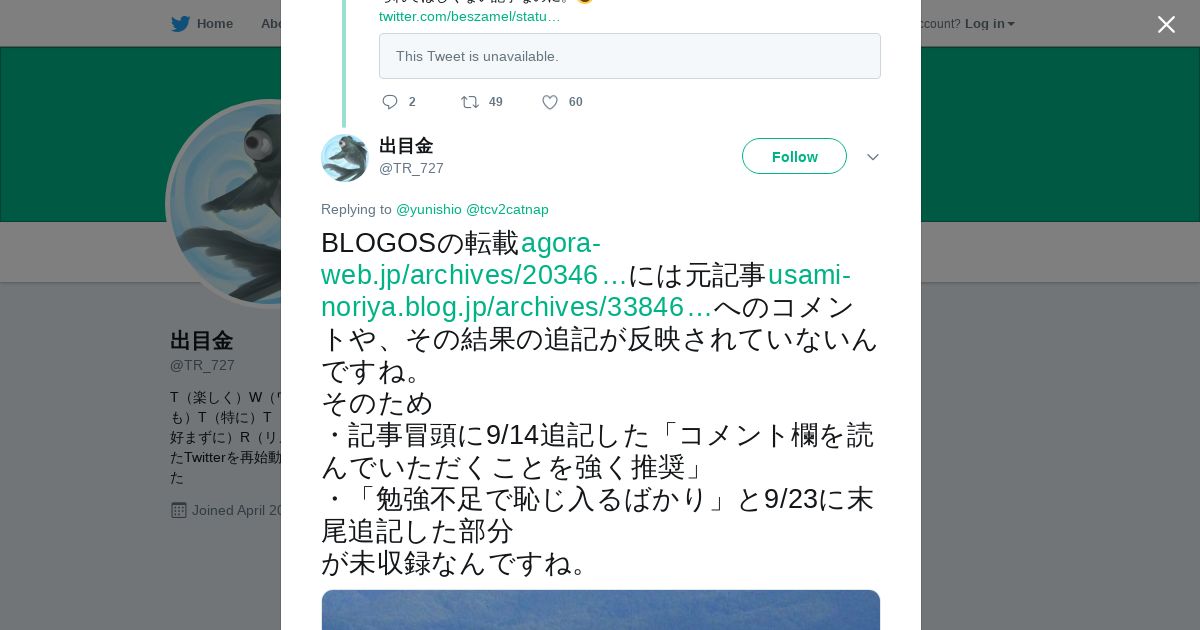Click the retweet arrows icon
Screen dimensions: 1200x630
pyautogui.click(x=469, y=102)
